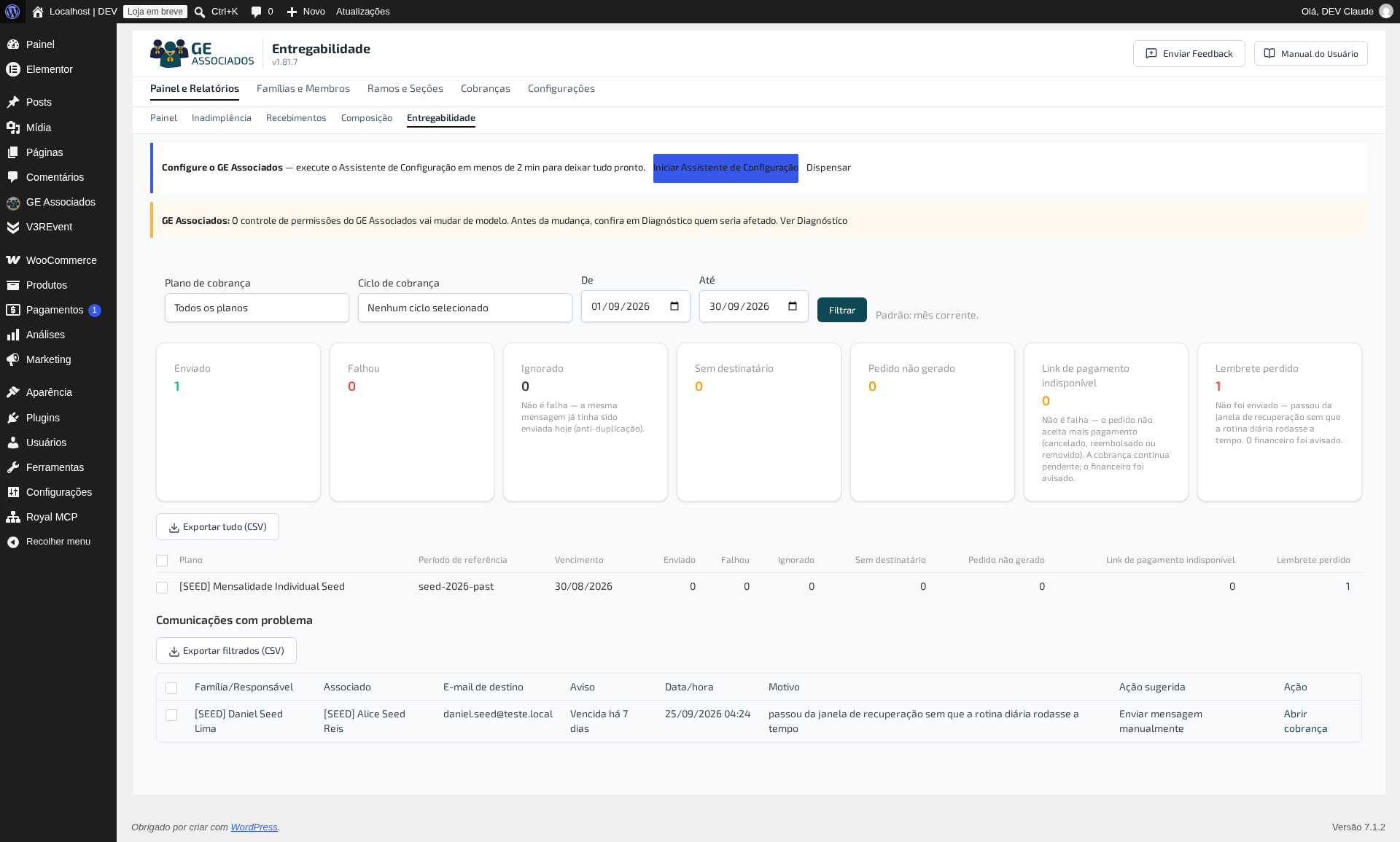The width and height of the screenshot is (1400, 842).
Task: Click the Recolher menu collapse icon
Action: [x=13, y=542]
